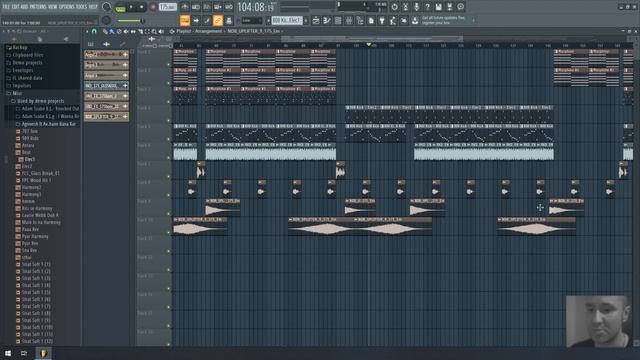Select the Zoom tool in Playlist
Screen dimensions: 640x360
pos(154,31)
